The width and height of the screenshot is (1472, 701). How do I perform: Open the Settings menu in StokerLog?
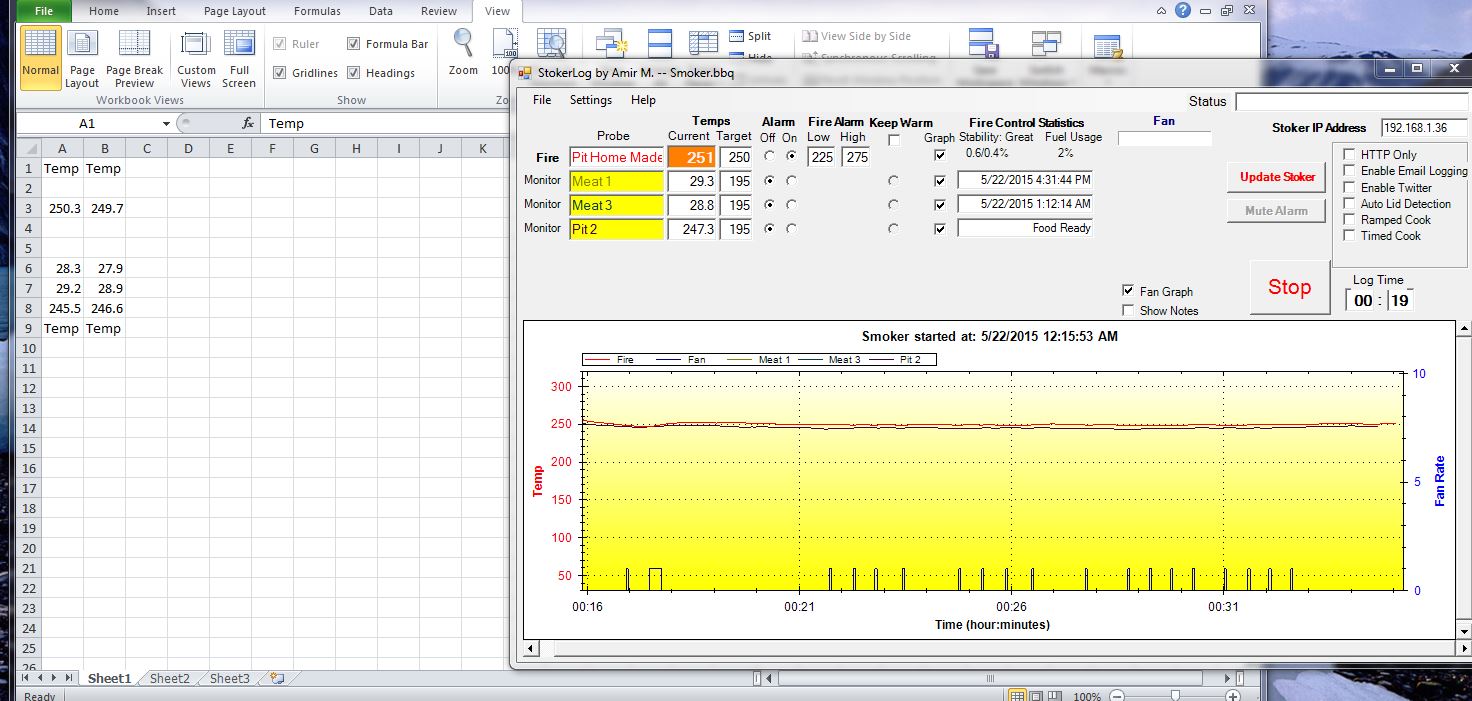(x=590, y=100)
